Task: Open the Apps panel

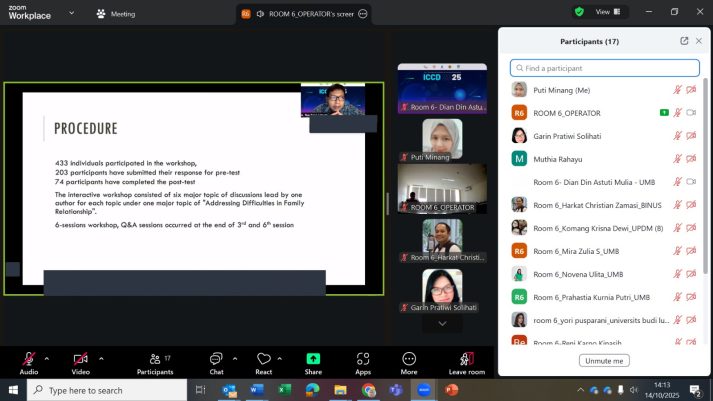Action: [x=363, y=359]
